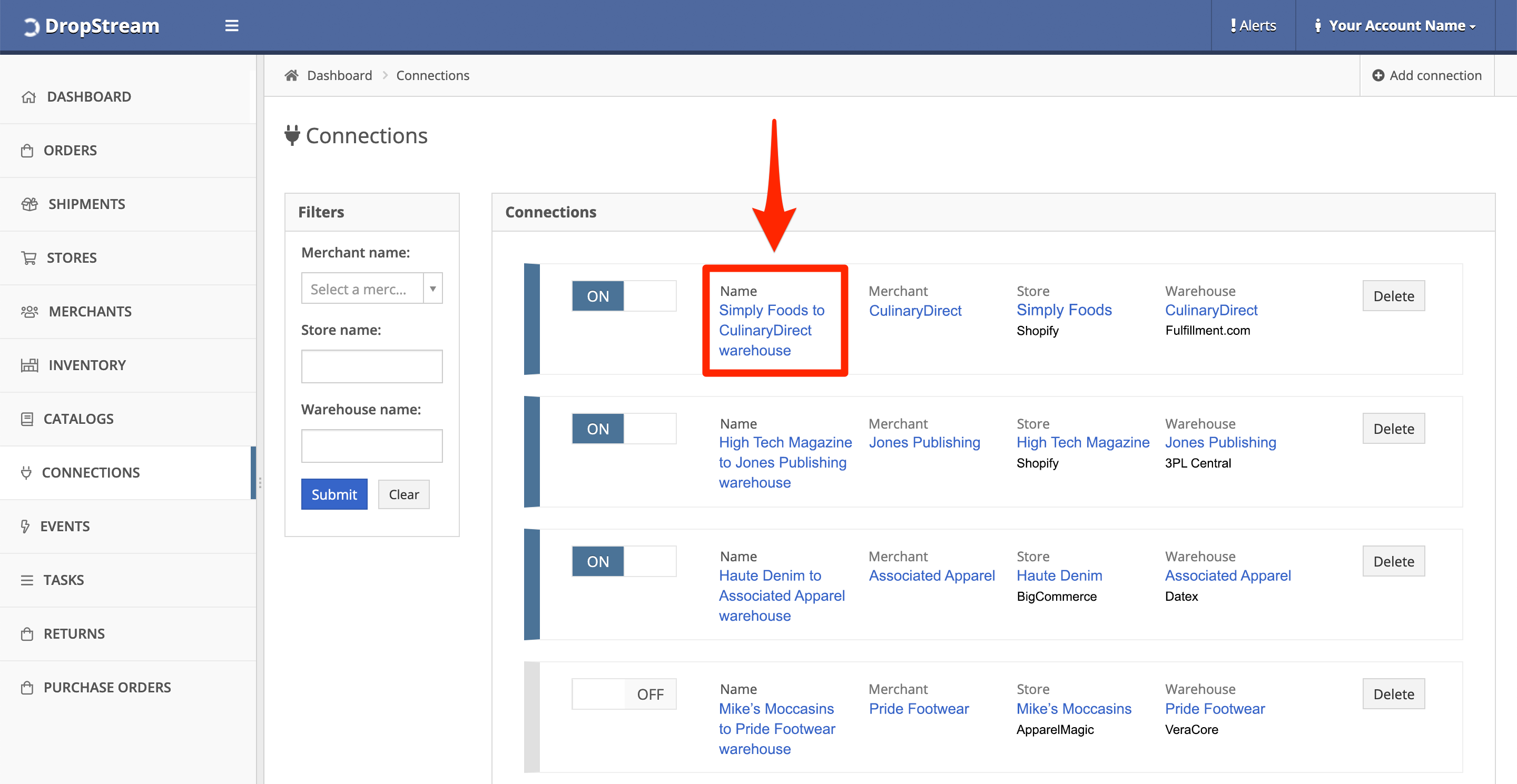Click the Store name input field
The width and height of the screenshot is (1517, 784).
click(x=371, y=366)
